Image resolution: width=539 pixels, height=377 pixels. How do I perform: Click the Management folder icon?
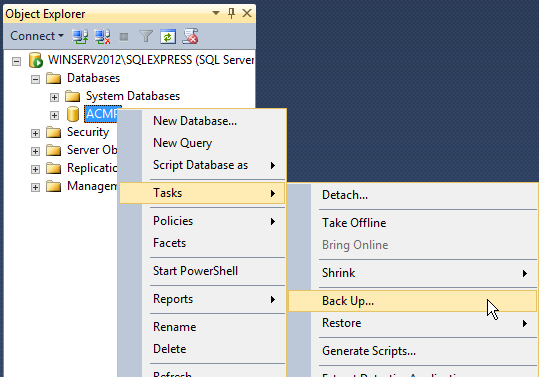click(54, 186)
